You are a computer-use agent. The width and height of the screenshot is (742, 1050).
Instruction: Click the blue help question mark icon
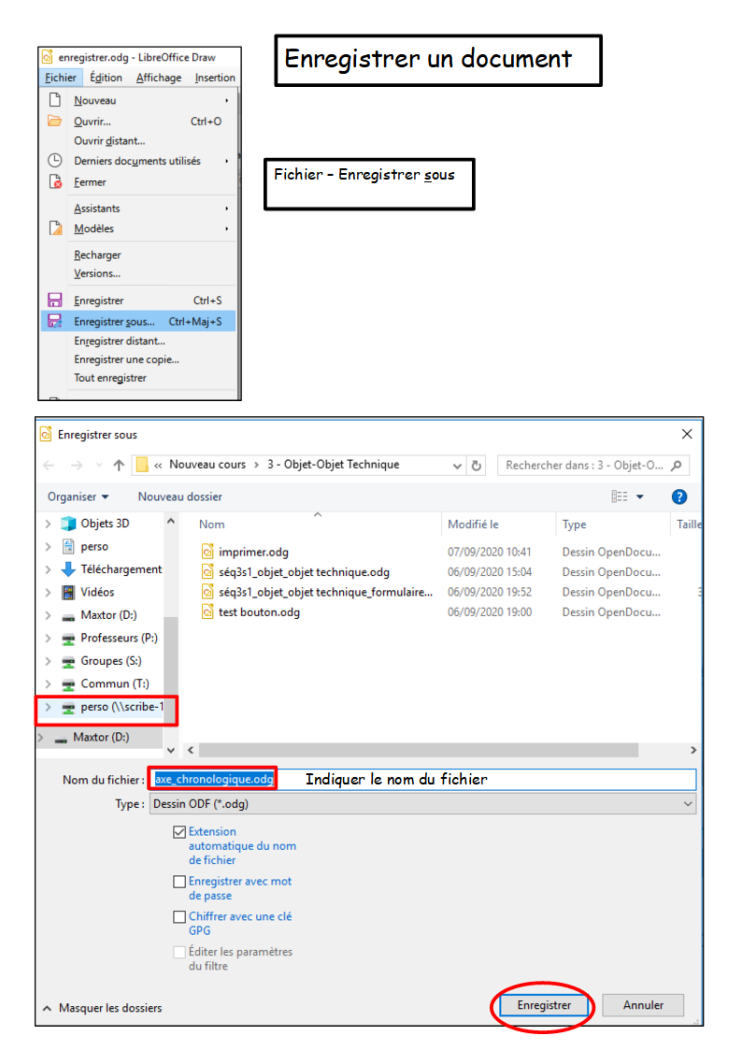tap(679, 497)
